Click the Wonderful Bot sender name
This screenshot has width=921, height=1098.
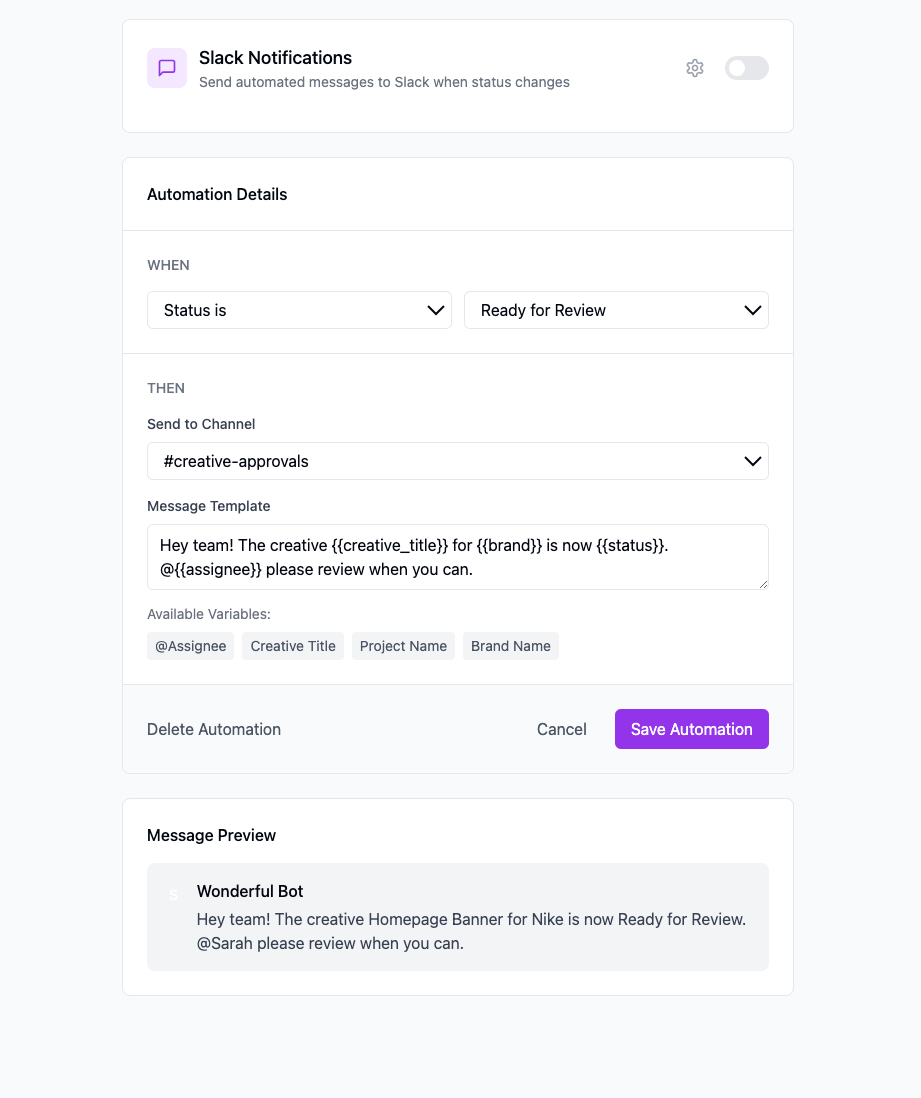(250, 891)
